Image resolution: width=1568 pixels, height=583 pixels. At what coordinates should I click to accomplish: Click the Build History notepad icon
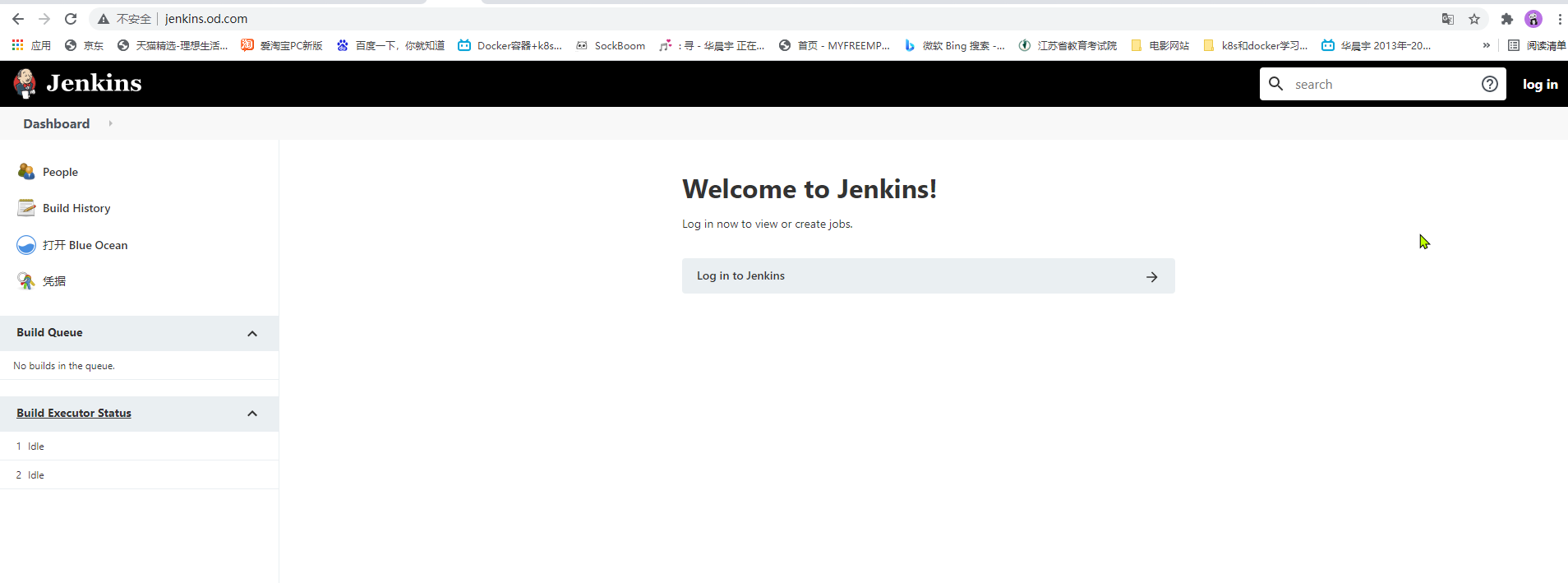click(x=26, y=207)
